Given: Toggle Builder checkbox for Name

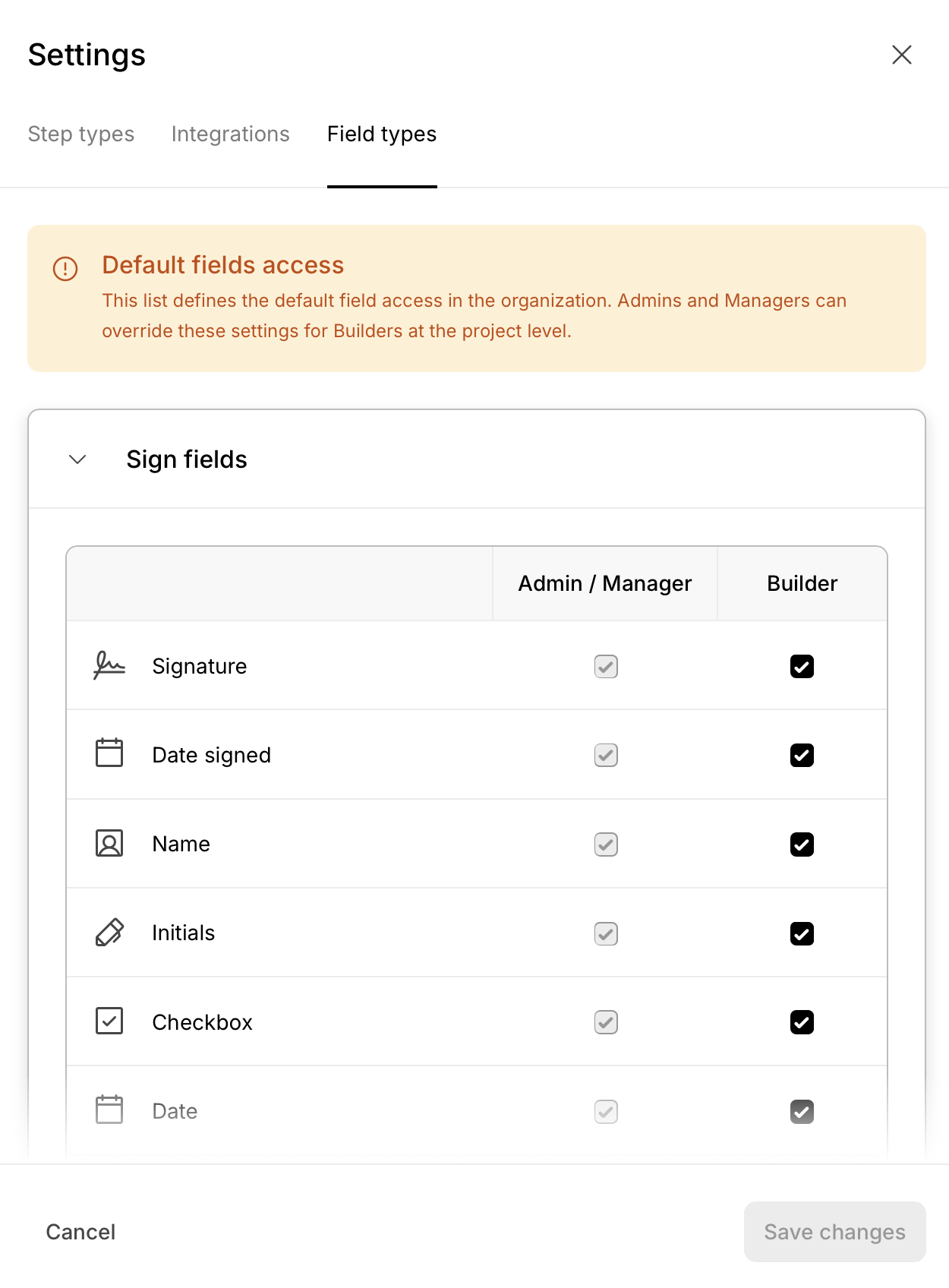Looking at the screenshot, I should point(802,844).
